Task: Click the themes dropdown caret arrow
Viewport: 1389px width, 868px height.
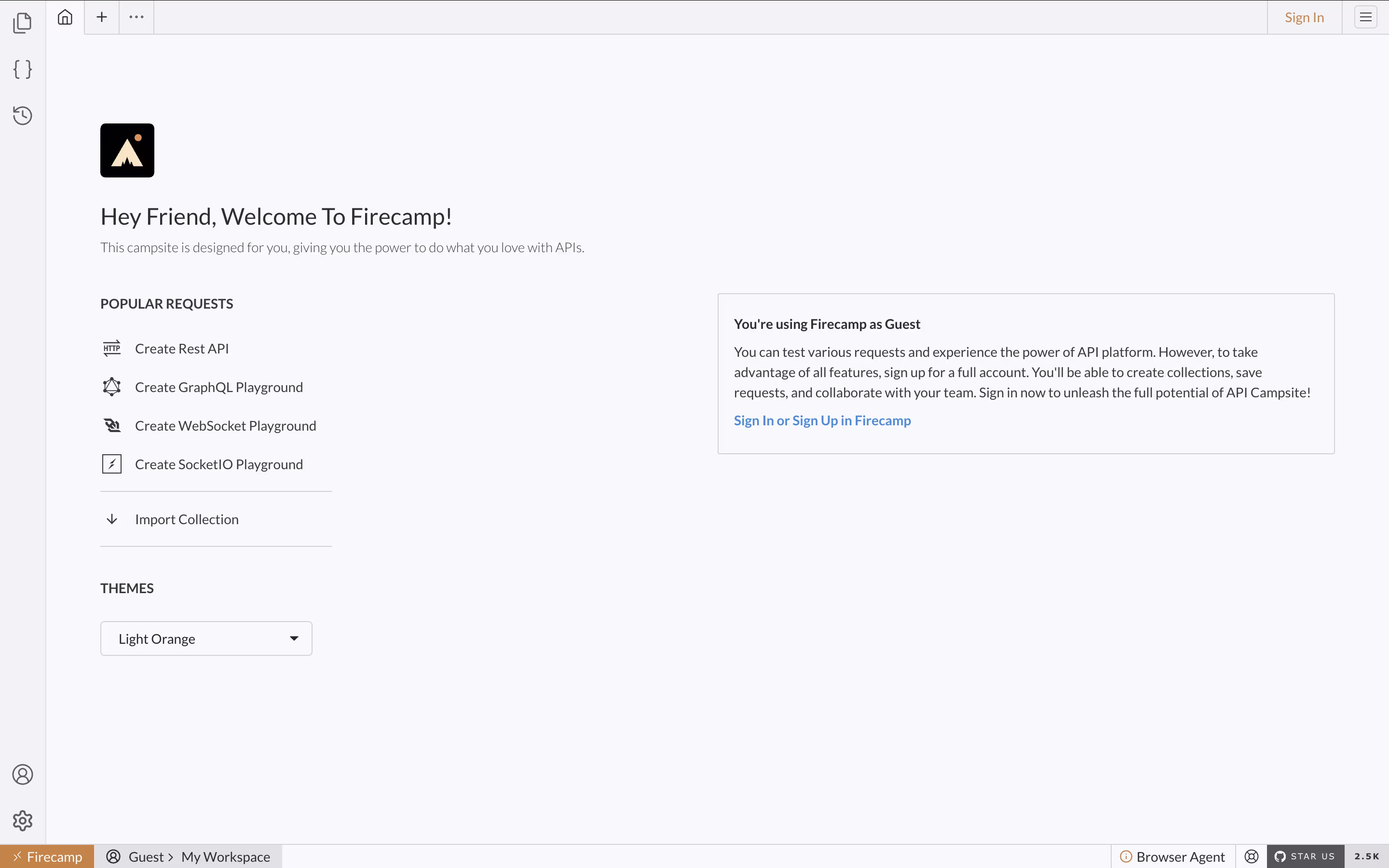Action: click(x=294, y=638)
